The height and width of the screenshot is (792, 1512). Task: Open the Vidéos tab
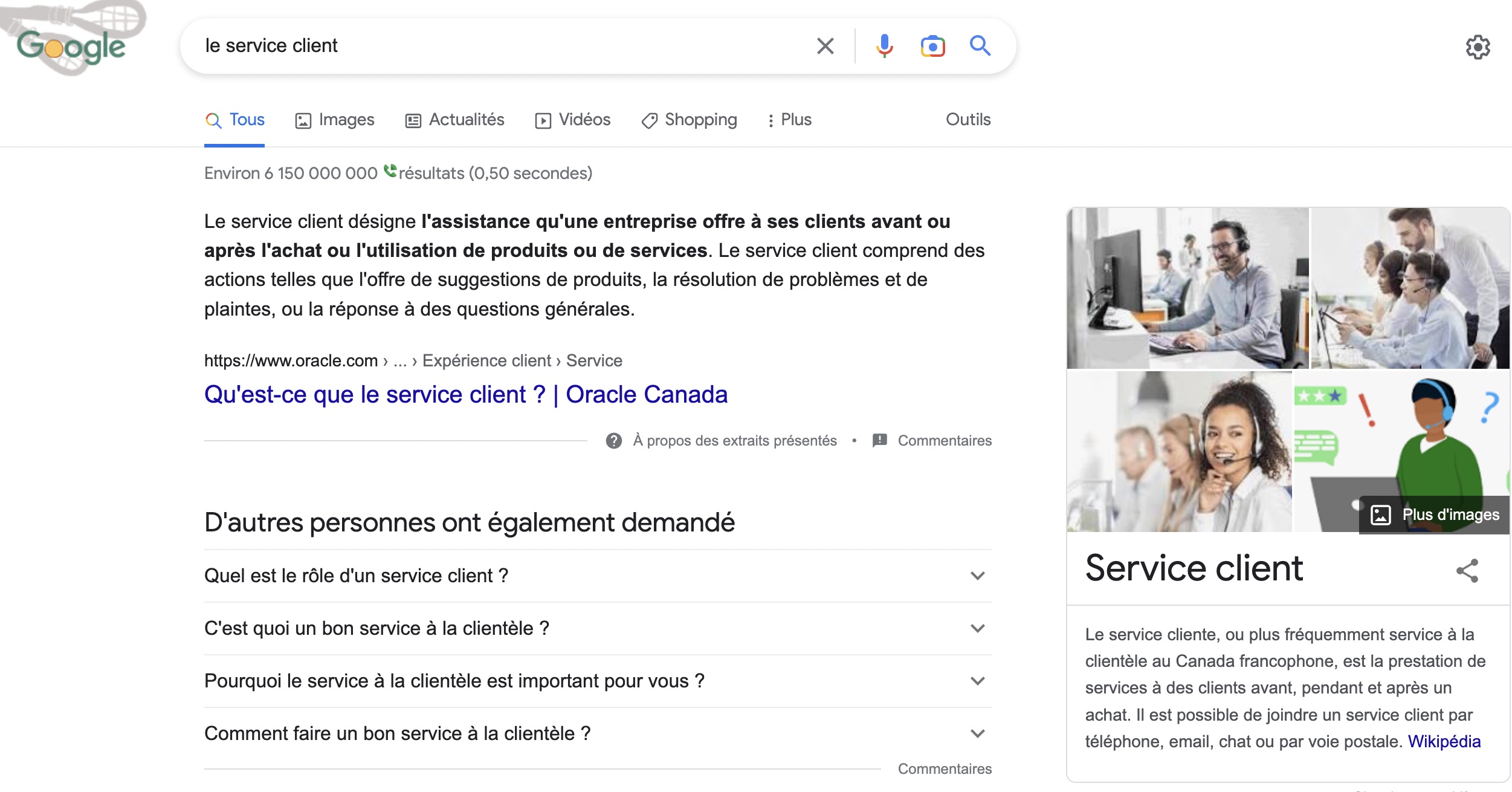(573, 120)
